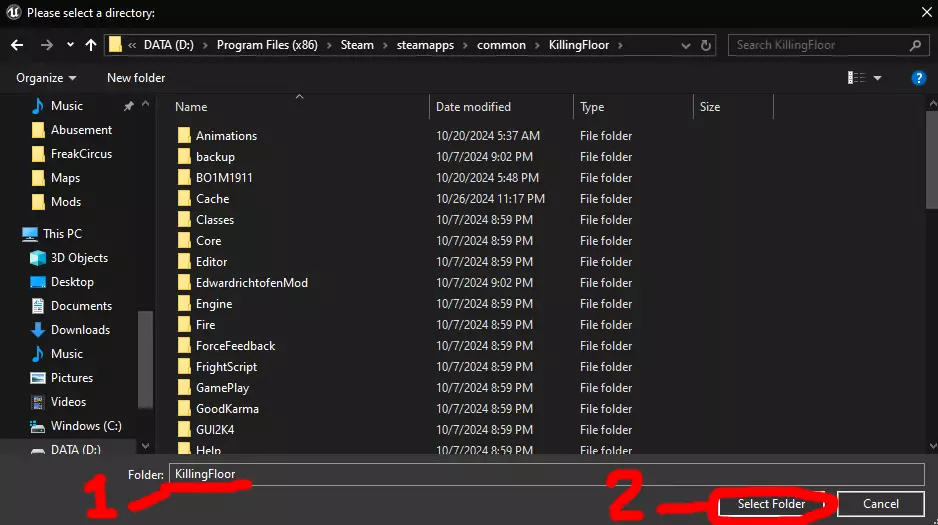Click the search magnifier icon
This screenshot has width=938, height=525.
point(915,45)
